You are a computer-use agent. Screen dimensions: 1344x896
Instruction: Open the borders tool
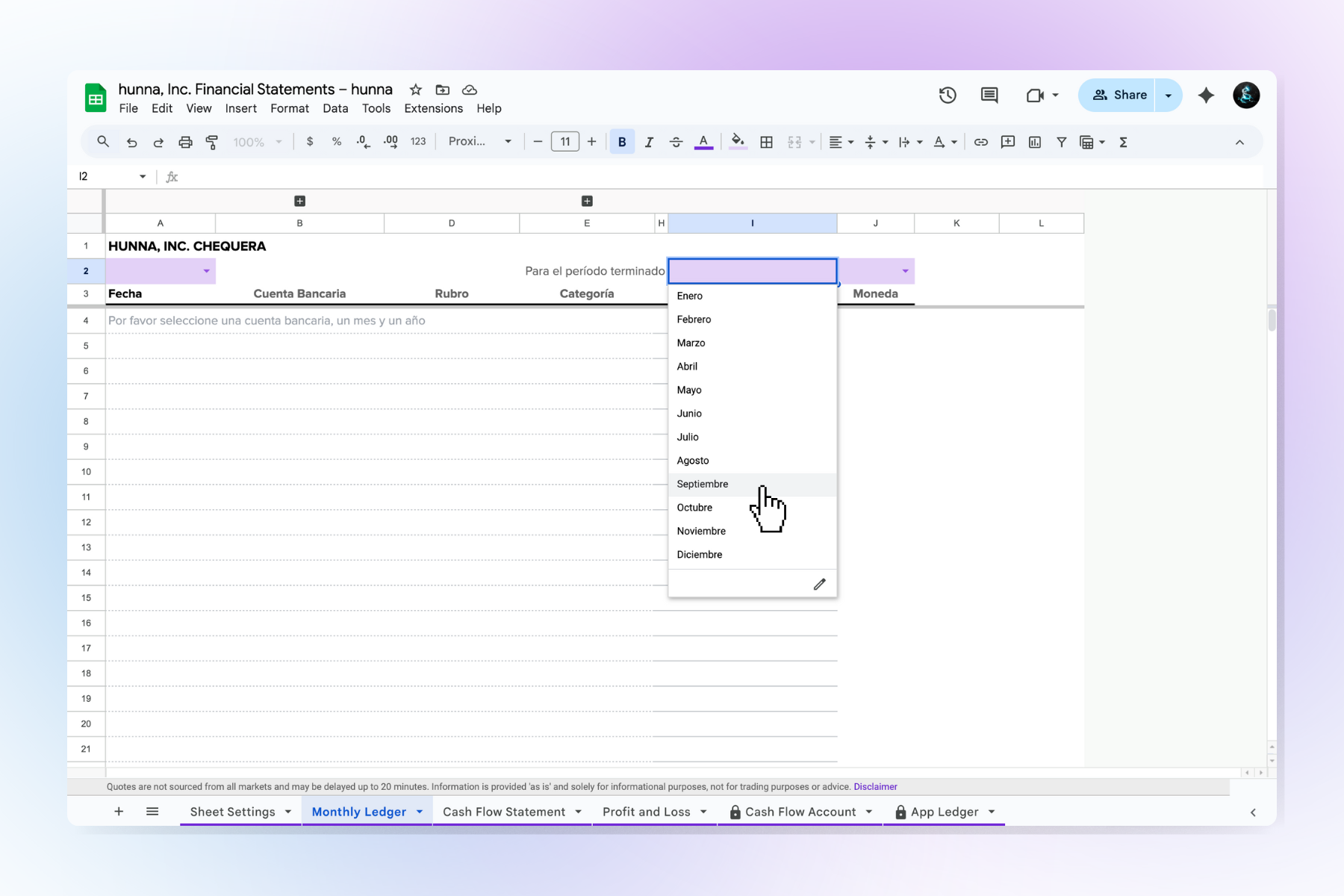766,142
